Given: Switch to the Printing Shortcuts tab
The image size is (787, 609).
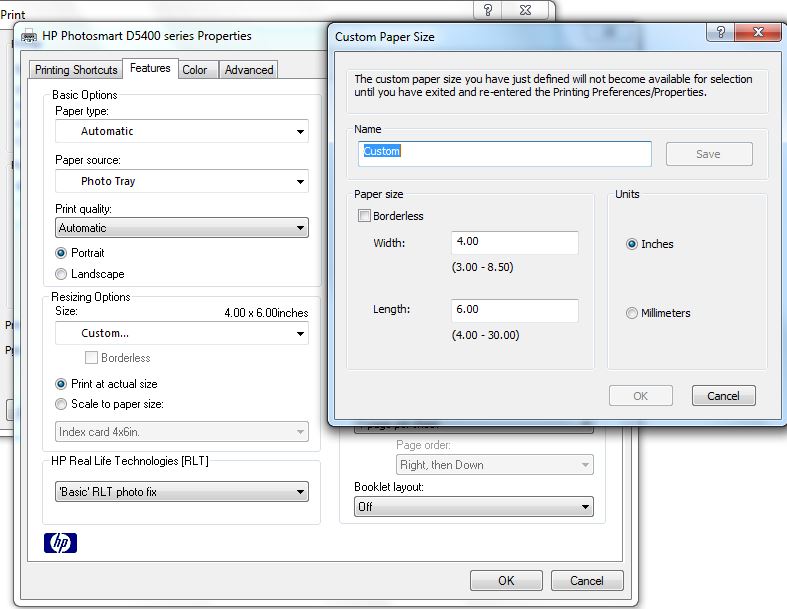Looking at the screenshot, I should (x=76, y=70).
